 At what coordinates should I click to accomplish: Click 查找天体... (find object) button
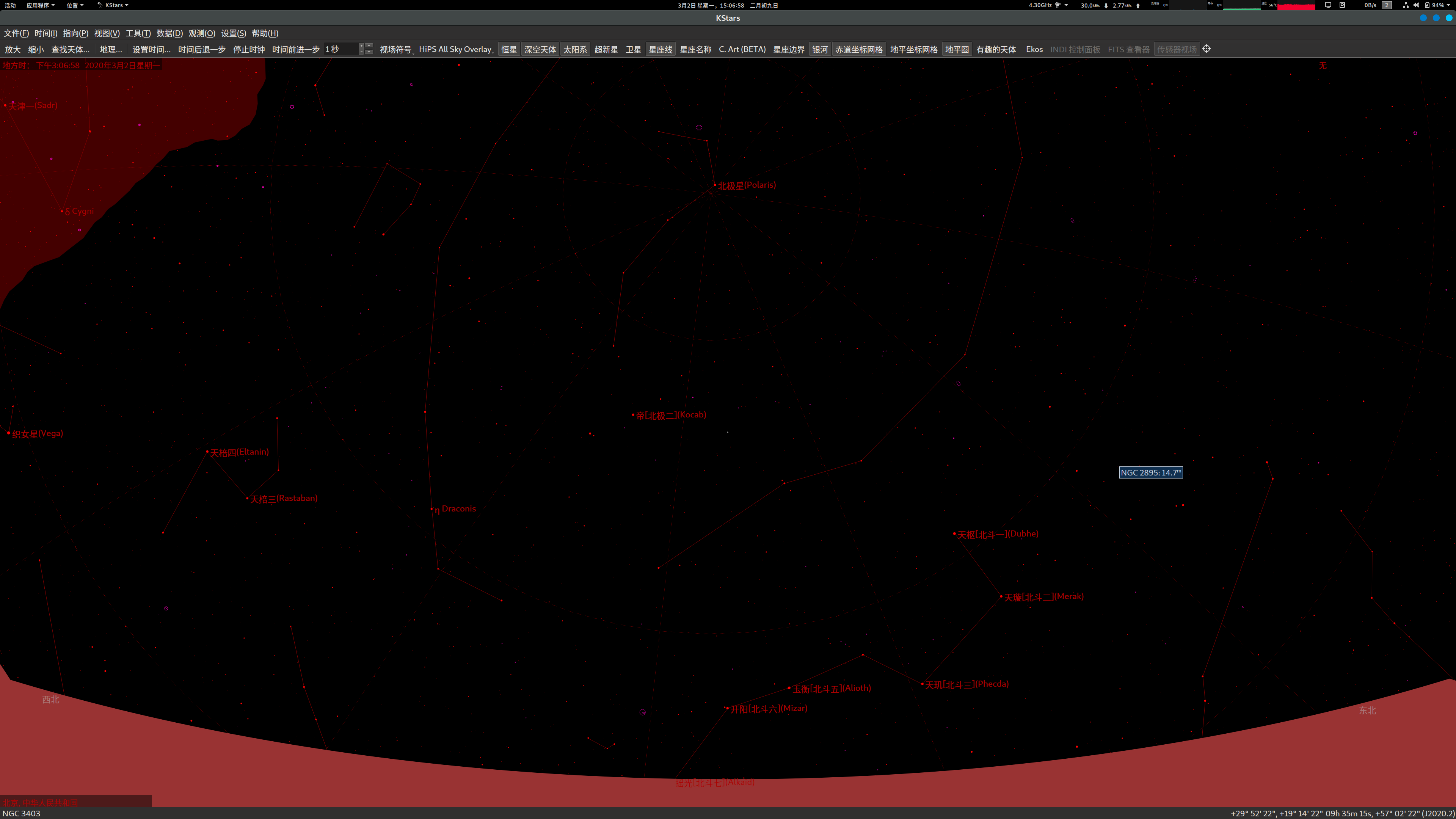(x=70, y=49)
